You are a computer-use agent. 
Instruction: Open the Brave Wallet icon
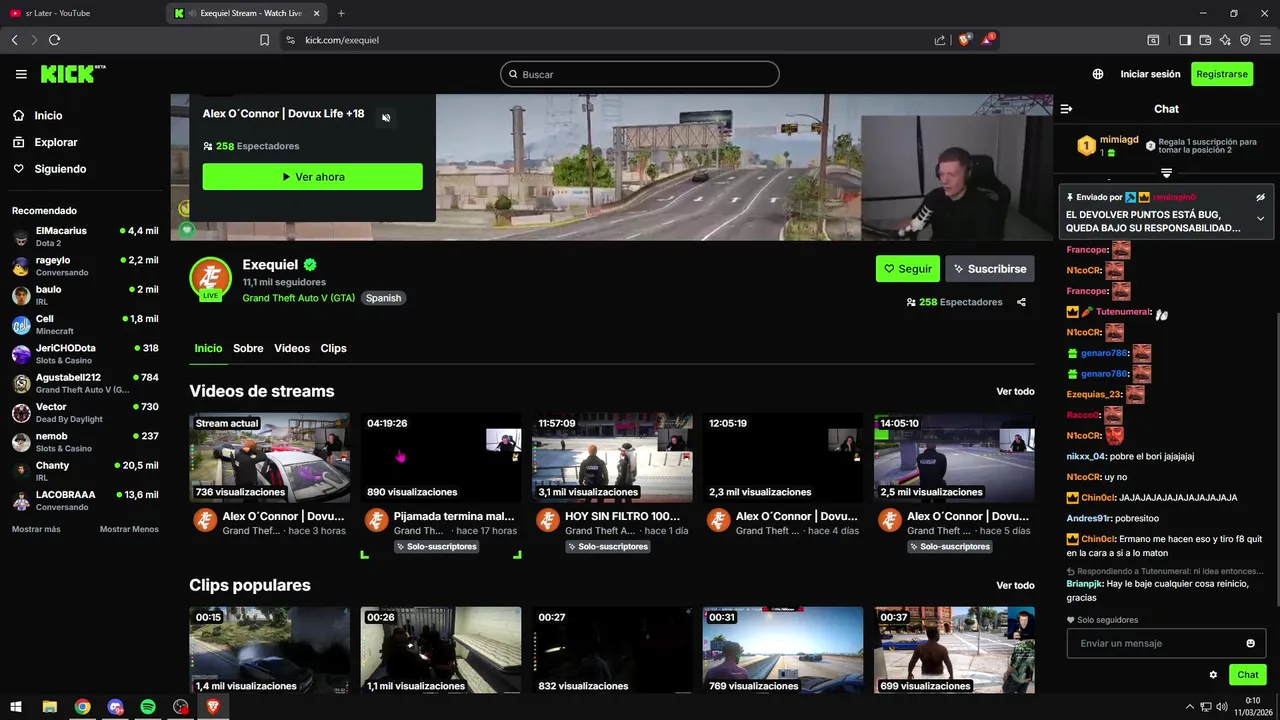click(1205, 40)
